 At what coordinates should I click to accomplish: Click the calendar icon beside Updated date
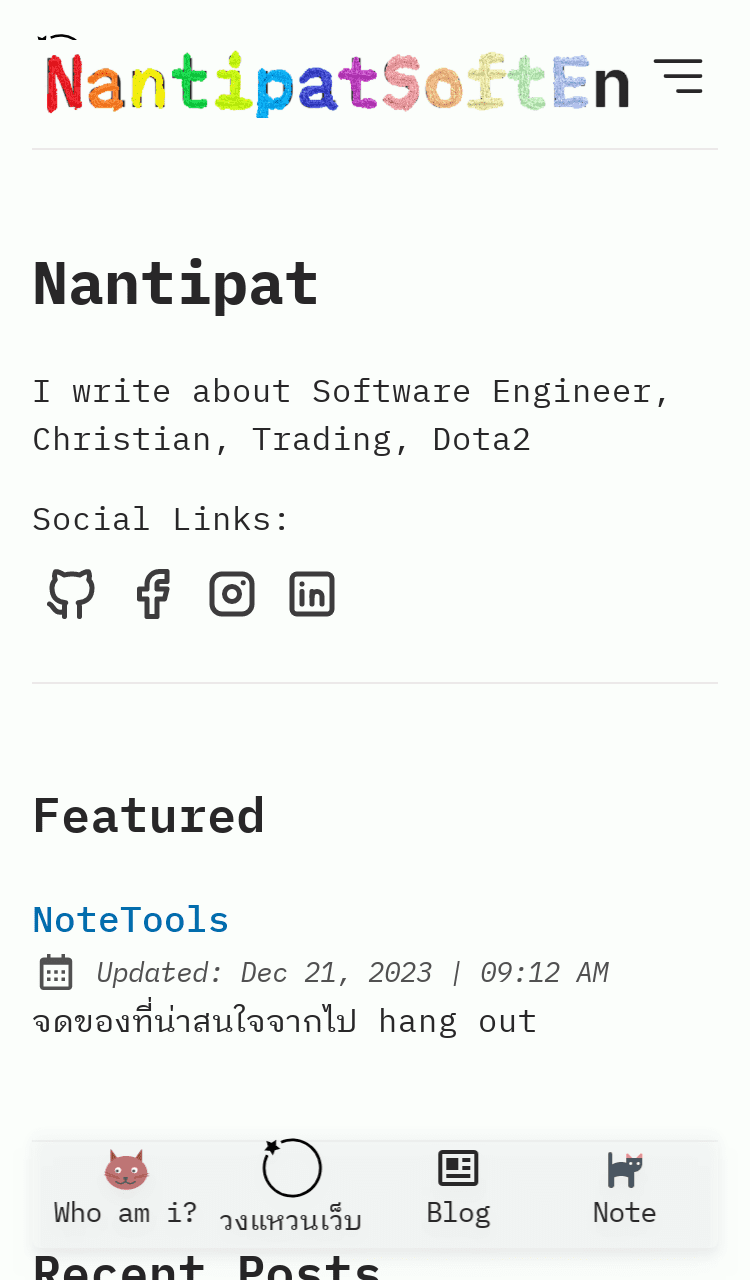(56, 972)
